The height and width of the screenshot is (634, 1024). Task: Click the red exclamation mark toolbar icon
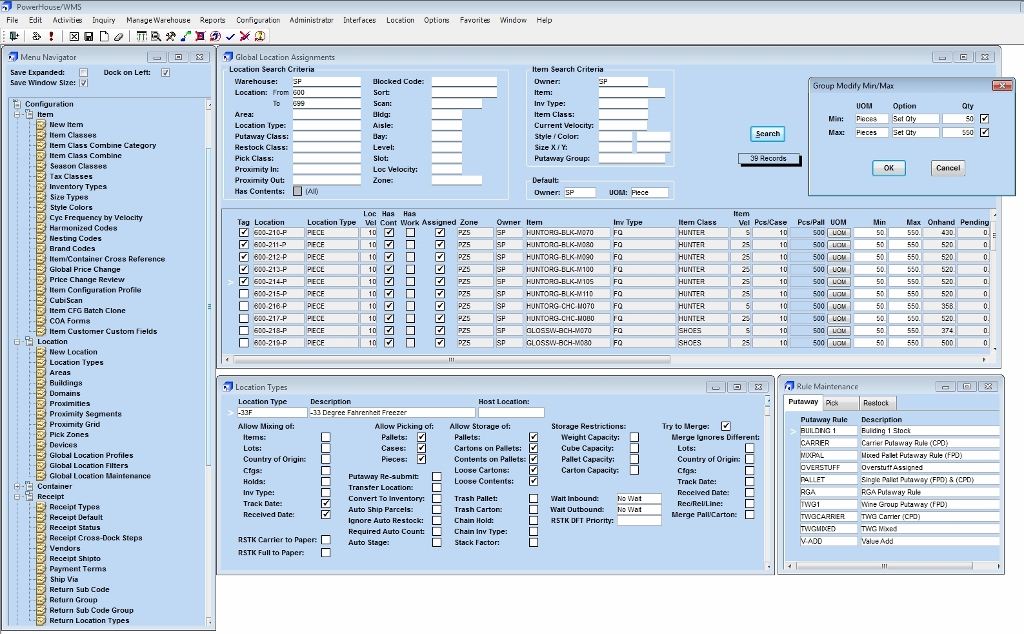tap(51, 36)
